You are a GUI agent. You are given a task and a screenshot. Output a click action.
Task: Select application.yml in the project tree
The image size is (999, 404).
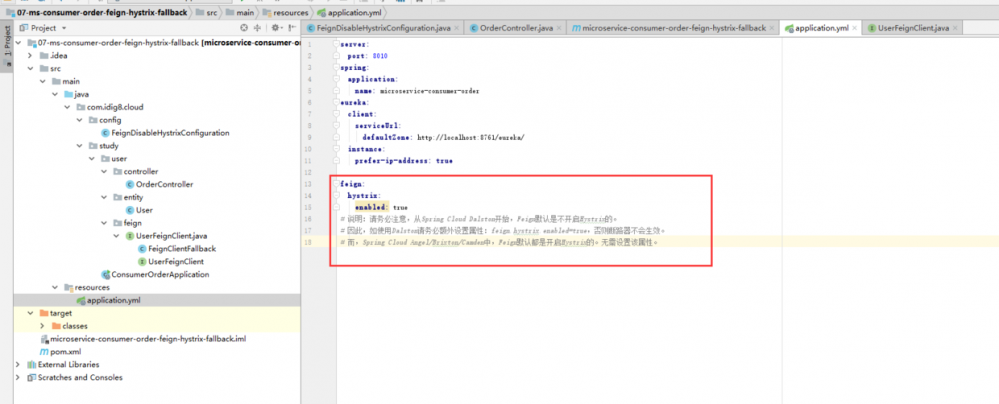(108, 300)
